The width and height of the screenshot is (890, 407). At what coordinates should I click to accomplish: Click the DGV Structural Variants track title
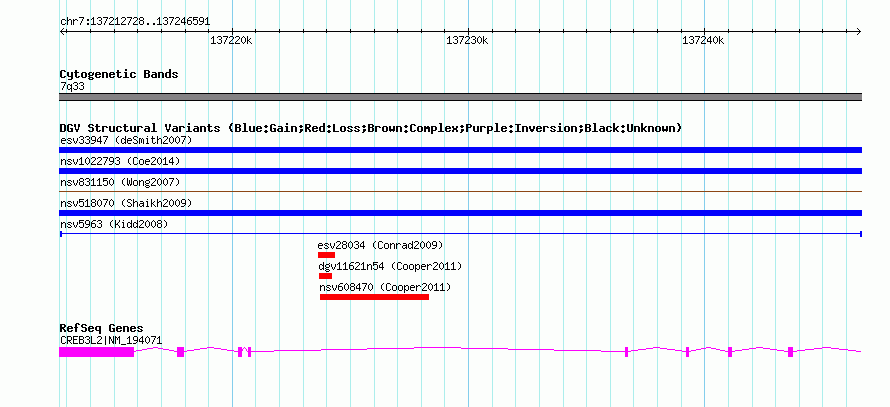click(371, 128)
